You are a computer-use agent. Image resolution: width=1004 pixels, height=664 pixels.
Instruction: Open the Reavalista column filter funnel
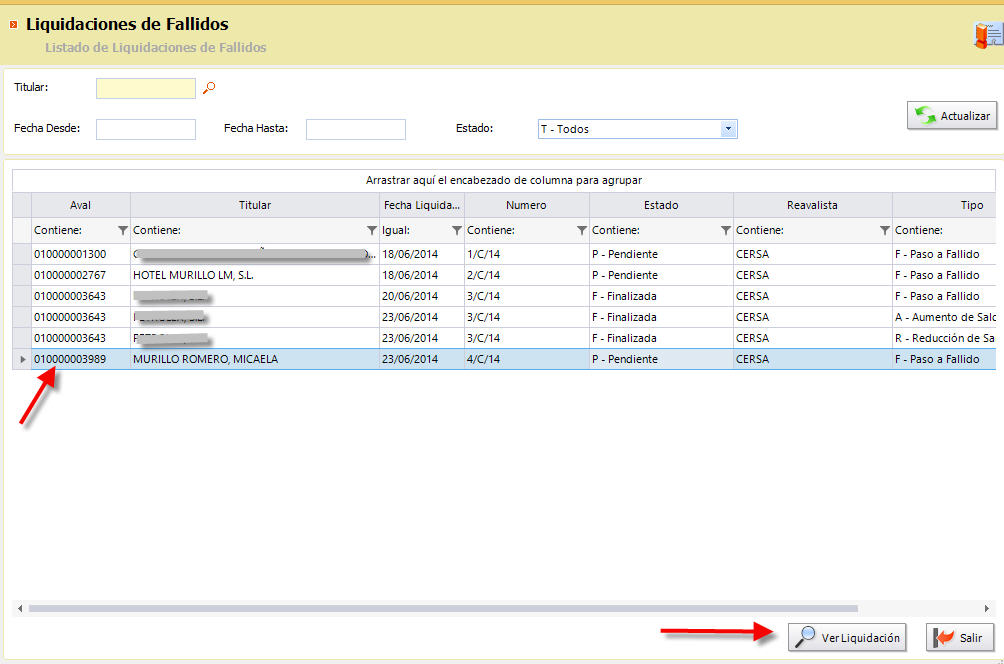point(884,230)
